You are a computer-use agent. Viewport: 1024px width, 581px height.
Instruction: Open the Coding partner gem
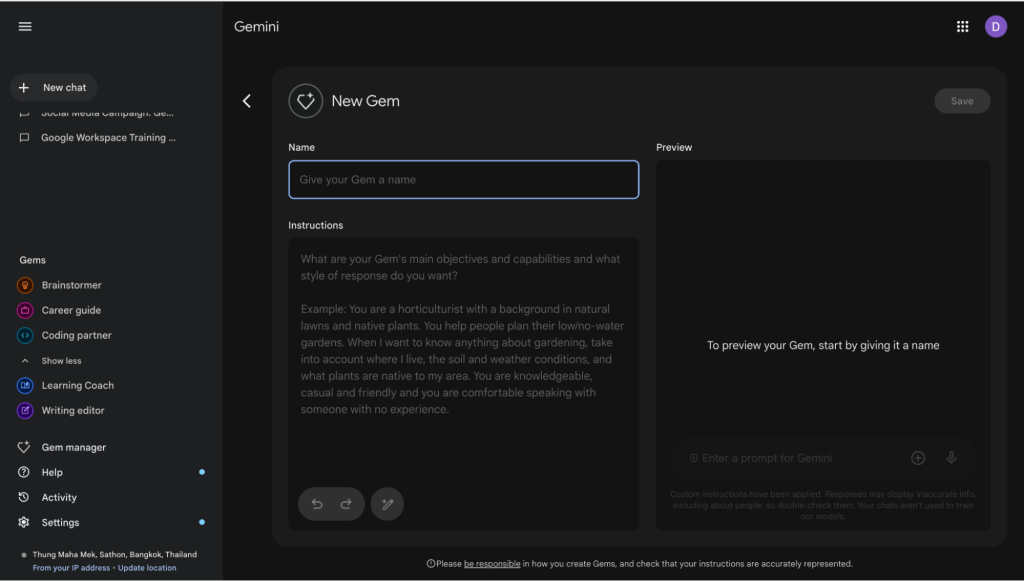76,336
